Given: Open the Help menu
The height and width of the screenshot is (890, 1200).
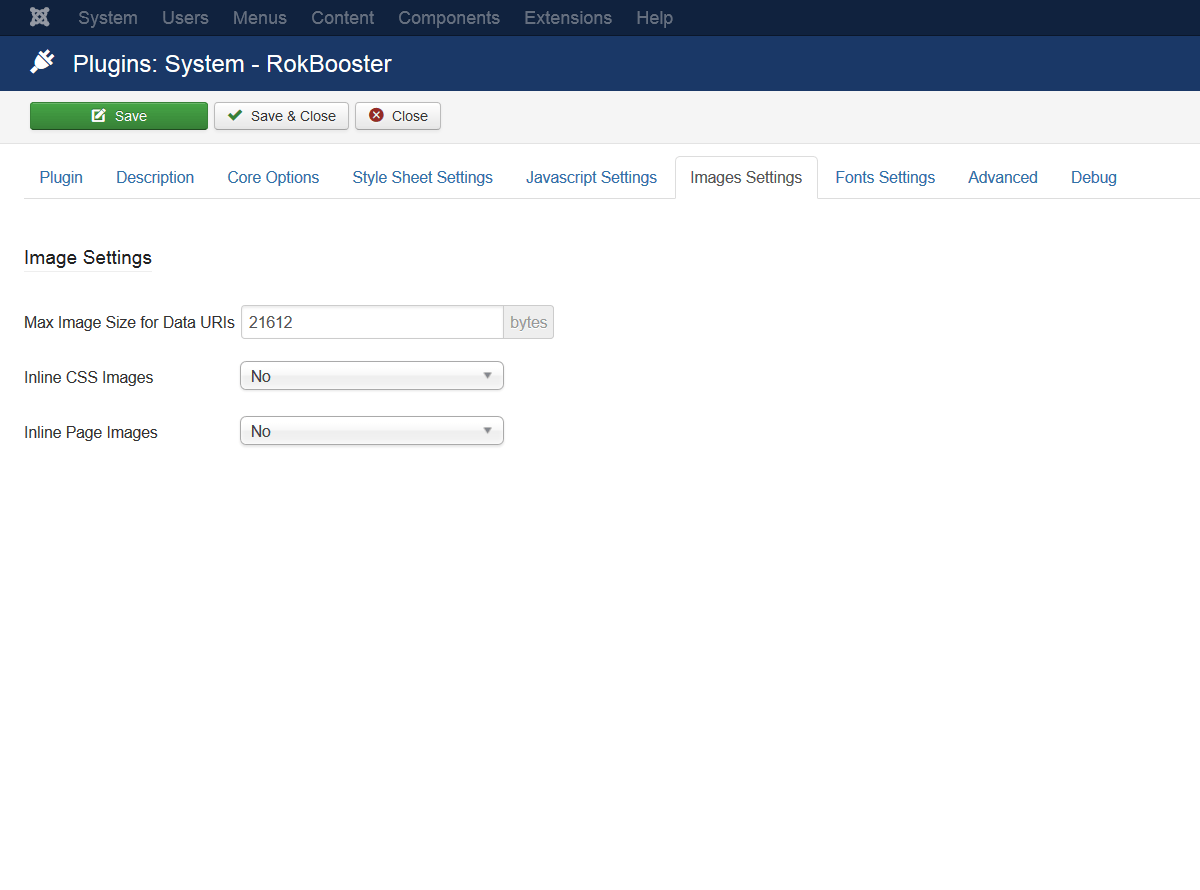Looking at the screenshot, I should pyautogui.click(x=654, y=18).
